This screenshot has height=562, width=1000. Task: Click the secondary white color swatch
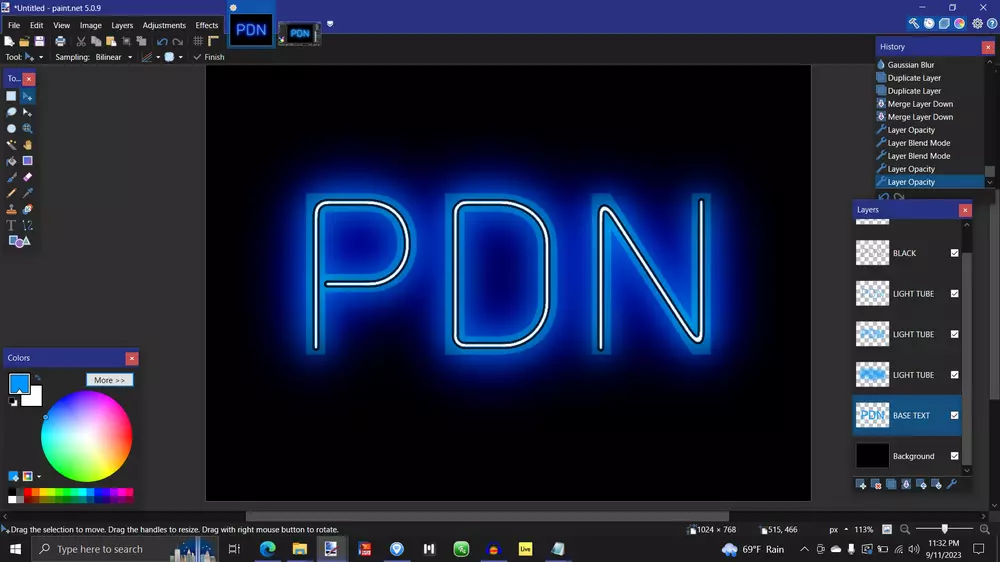[x=33, y=398]
